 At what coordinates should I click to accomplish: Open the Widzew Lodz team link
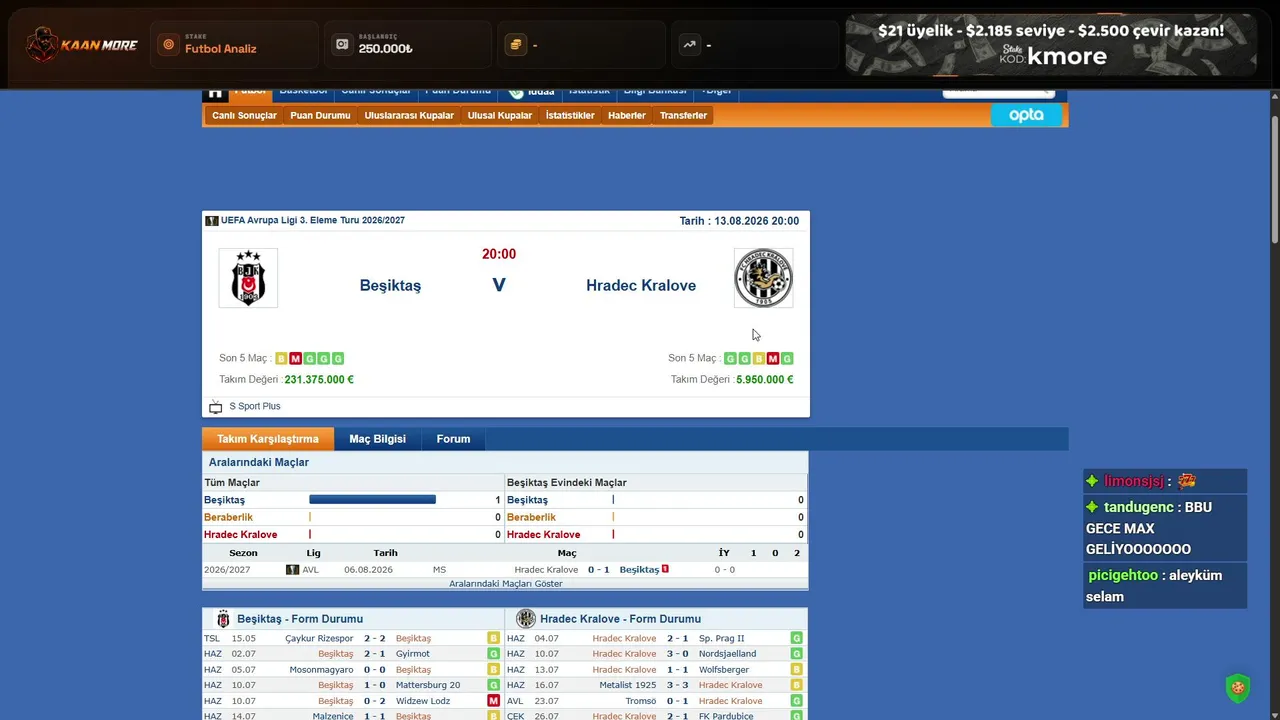pos(423,701)
